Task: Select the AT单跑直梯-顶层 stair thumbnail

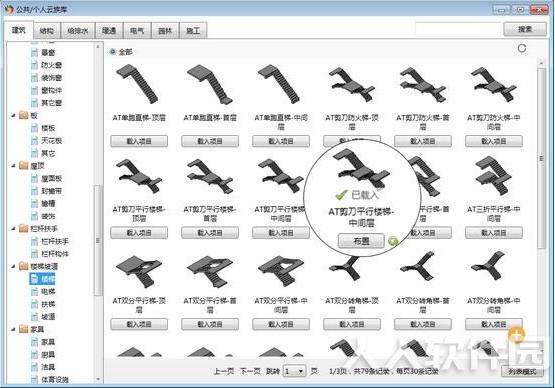Action: [138, 84]
